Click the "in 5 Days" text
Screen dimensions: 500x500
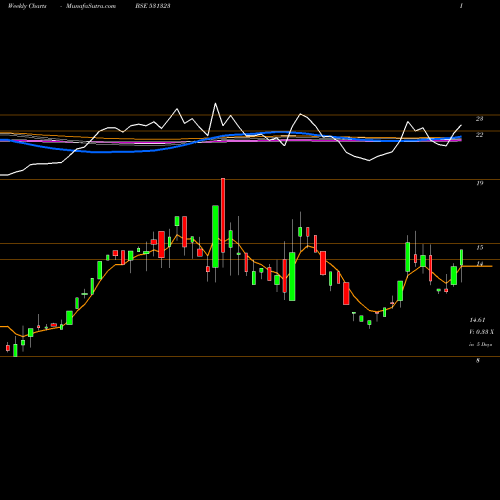480,344
